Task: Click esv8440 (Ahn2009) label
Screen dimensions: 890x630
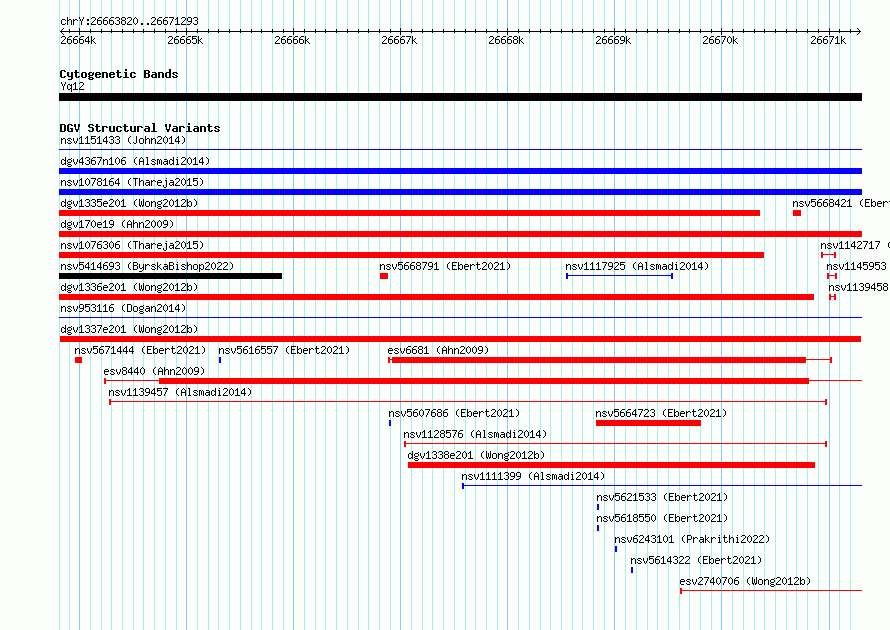Action: (154, 371)
